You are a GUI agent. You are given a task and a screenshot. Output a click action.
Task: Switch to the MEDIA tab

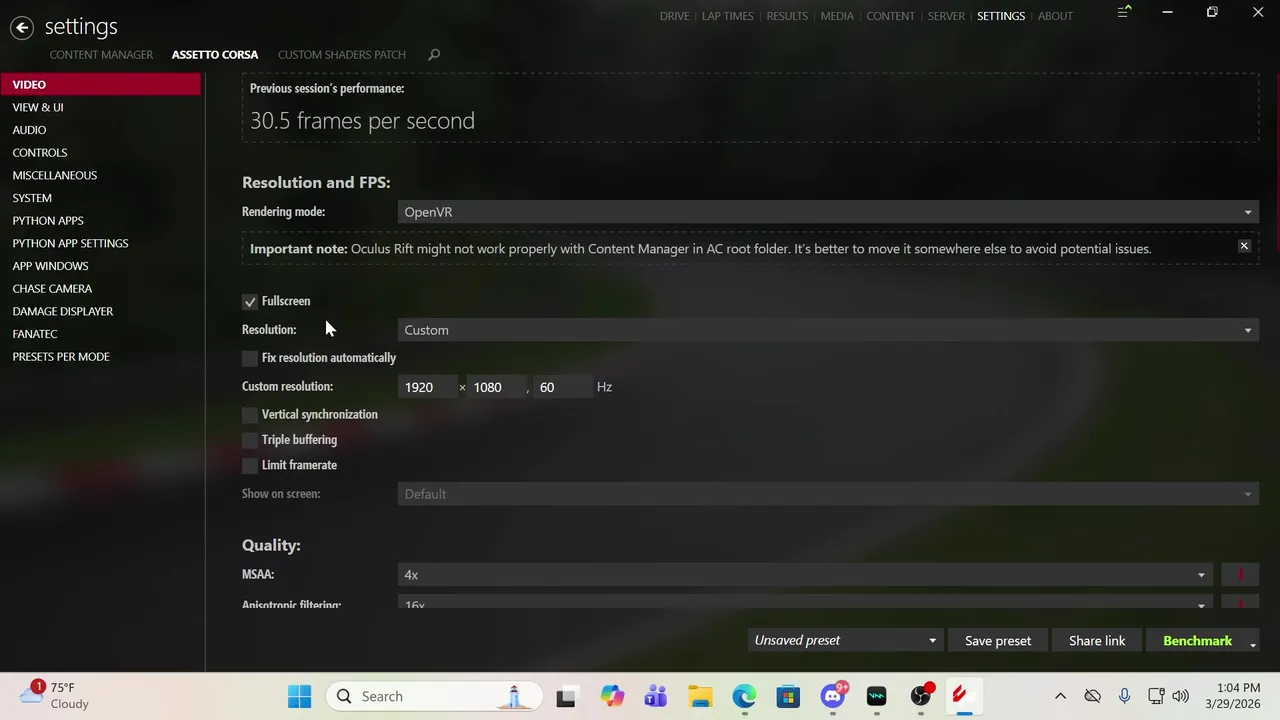click(837, 16)
